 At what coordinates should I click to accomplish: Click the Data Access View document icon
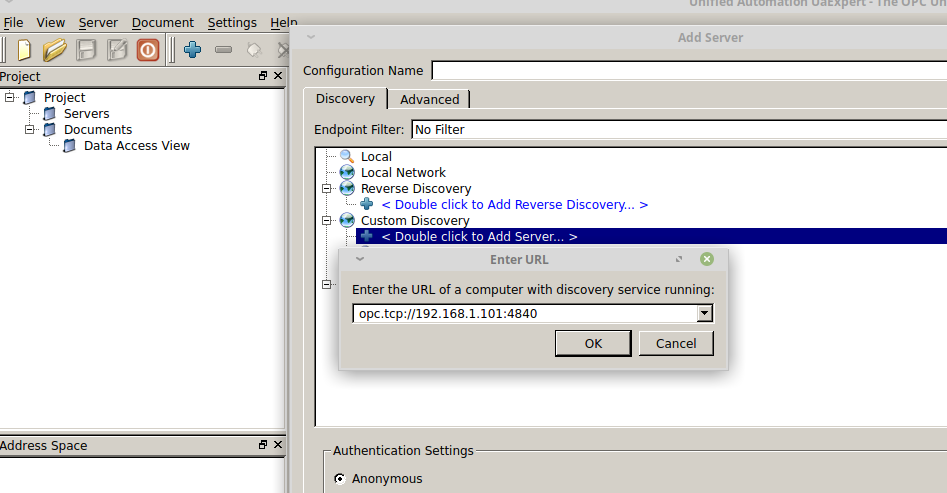(x=69, y=146)
